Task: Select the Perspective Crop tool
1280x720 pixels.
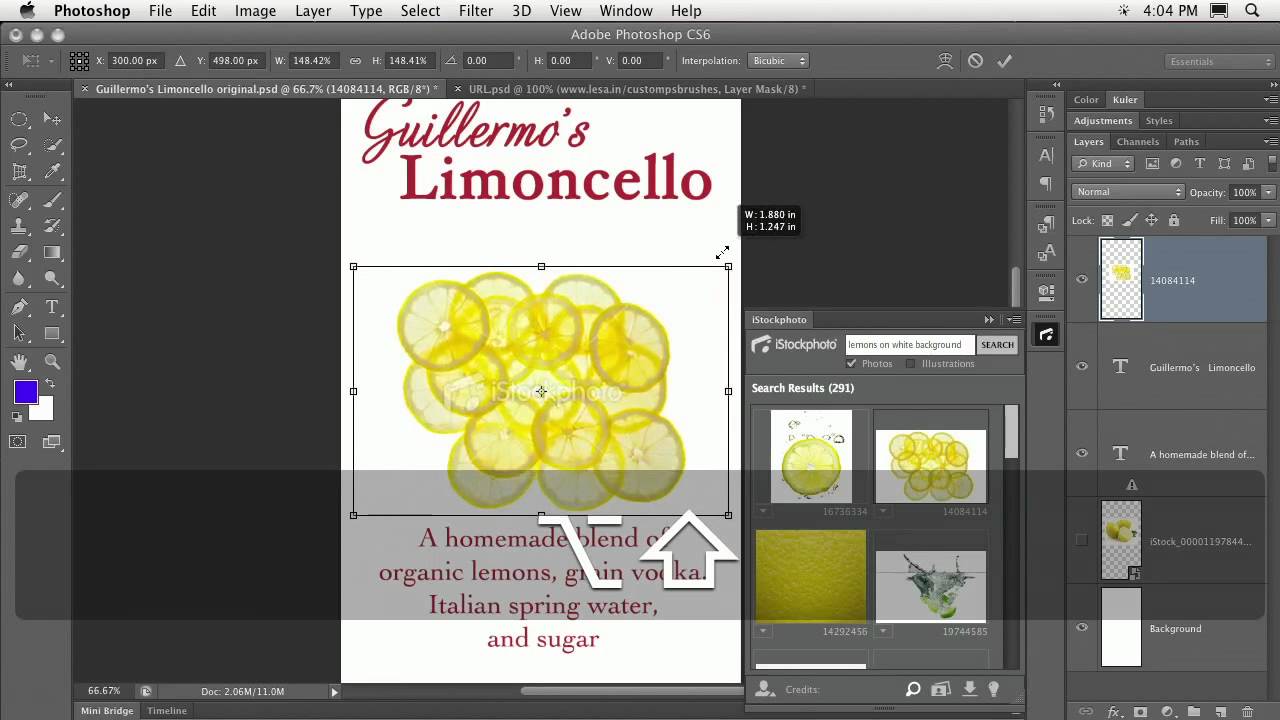Action: coord(19,172)
